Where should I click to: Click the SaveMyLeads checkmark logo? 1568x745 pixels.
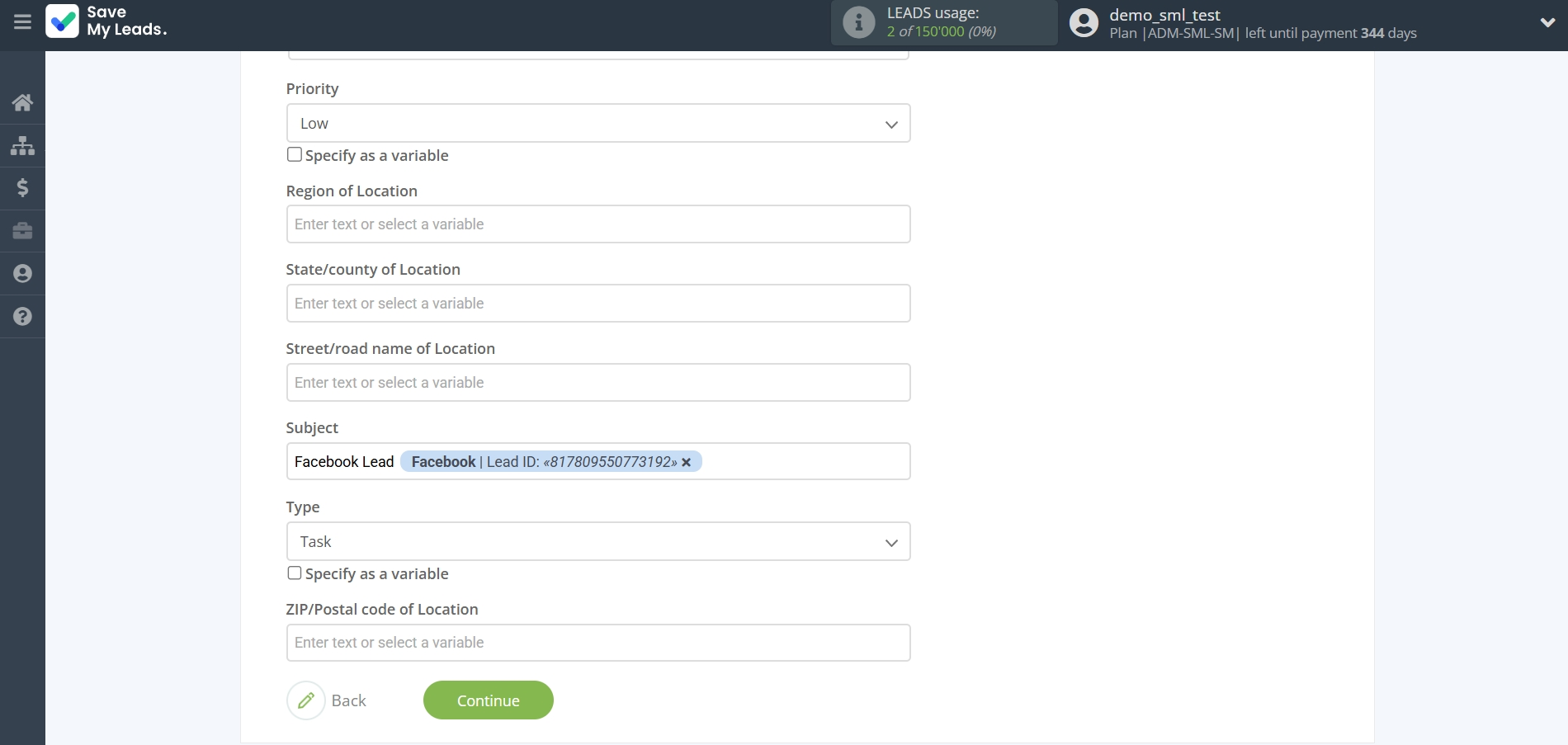tap(63, 21)
